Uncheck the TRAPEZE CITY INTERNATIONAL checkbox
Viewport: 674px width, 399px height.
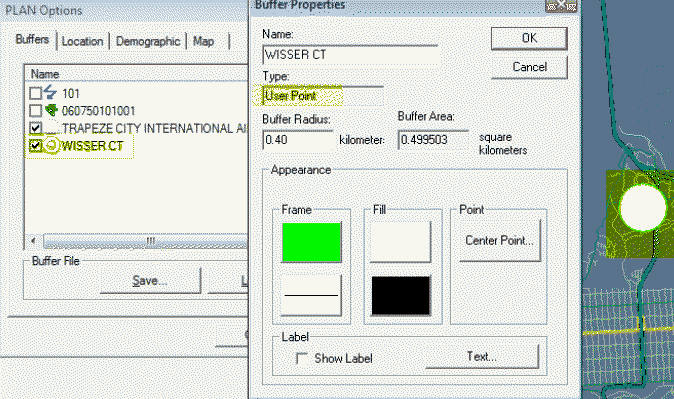[35, 128]
